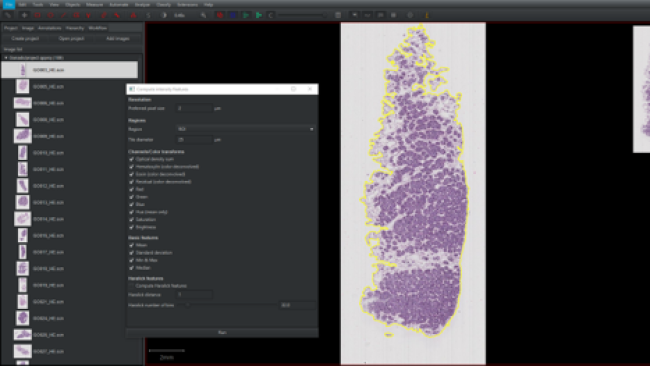This screenshot has width=650, height=366.
Task: Select the Points counting tool
Action: 133,15
